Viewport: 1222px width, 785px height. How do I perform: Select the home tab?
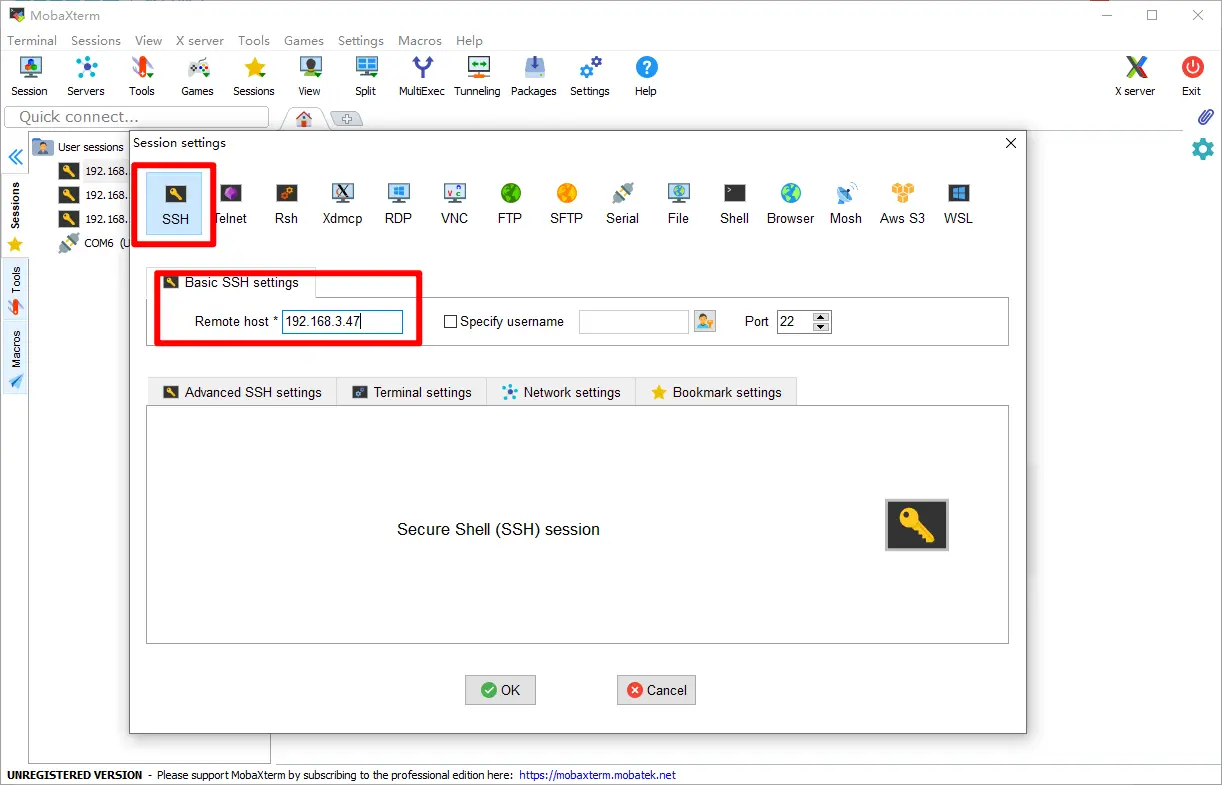tap(303, 119)
